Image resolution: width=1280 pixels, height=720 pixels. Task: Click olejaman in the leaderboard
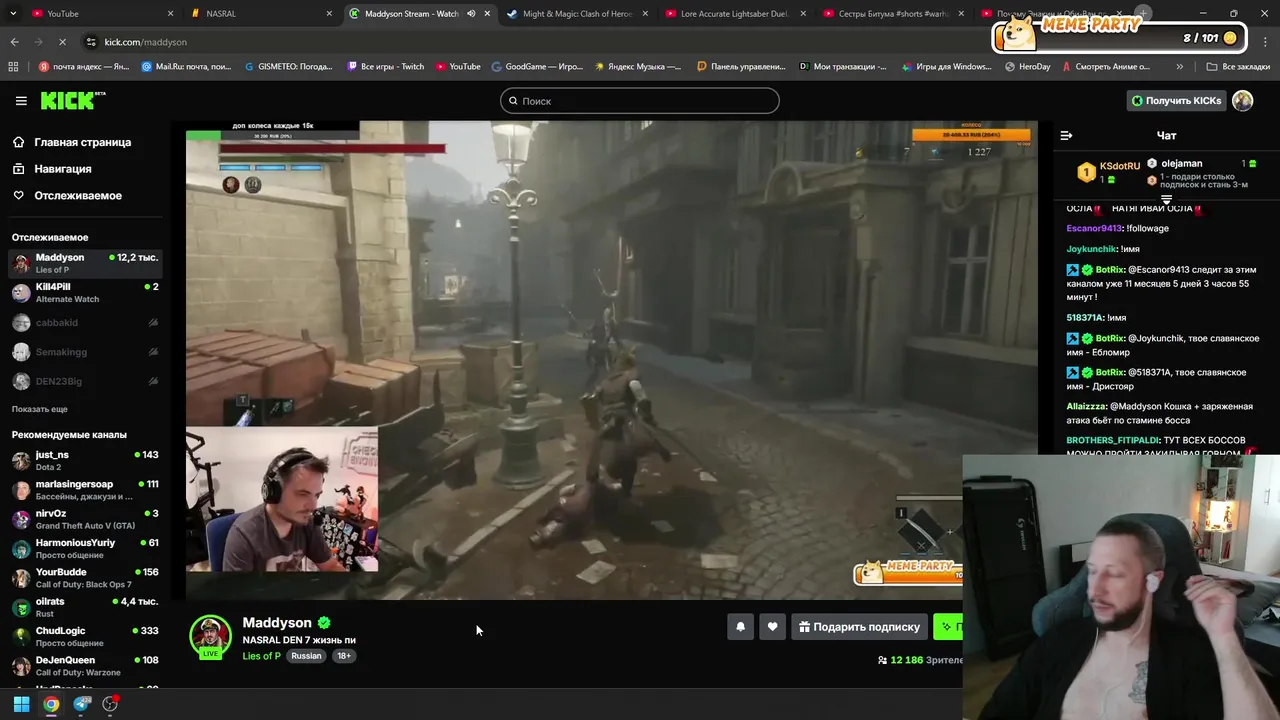[1182, 163]
